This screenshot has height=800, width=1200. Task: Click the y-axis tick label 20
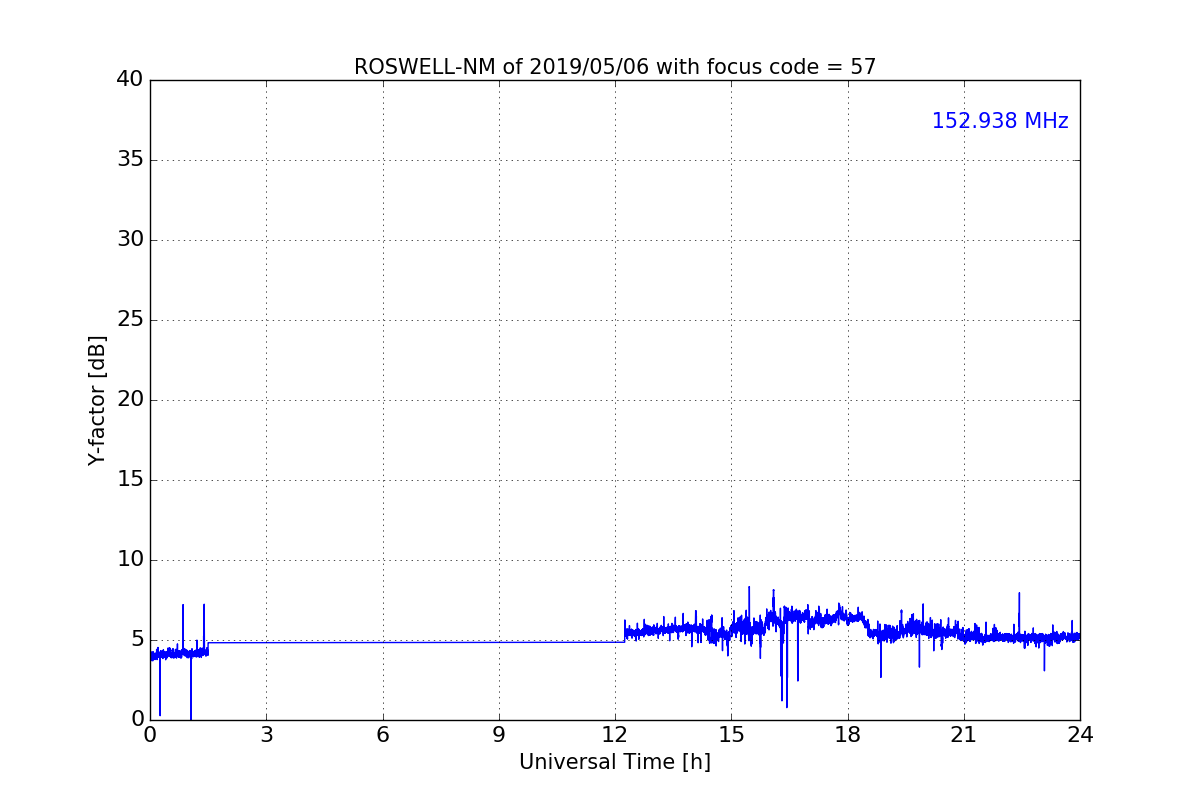[130, 400]
